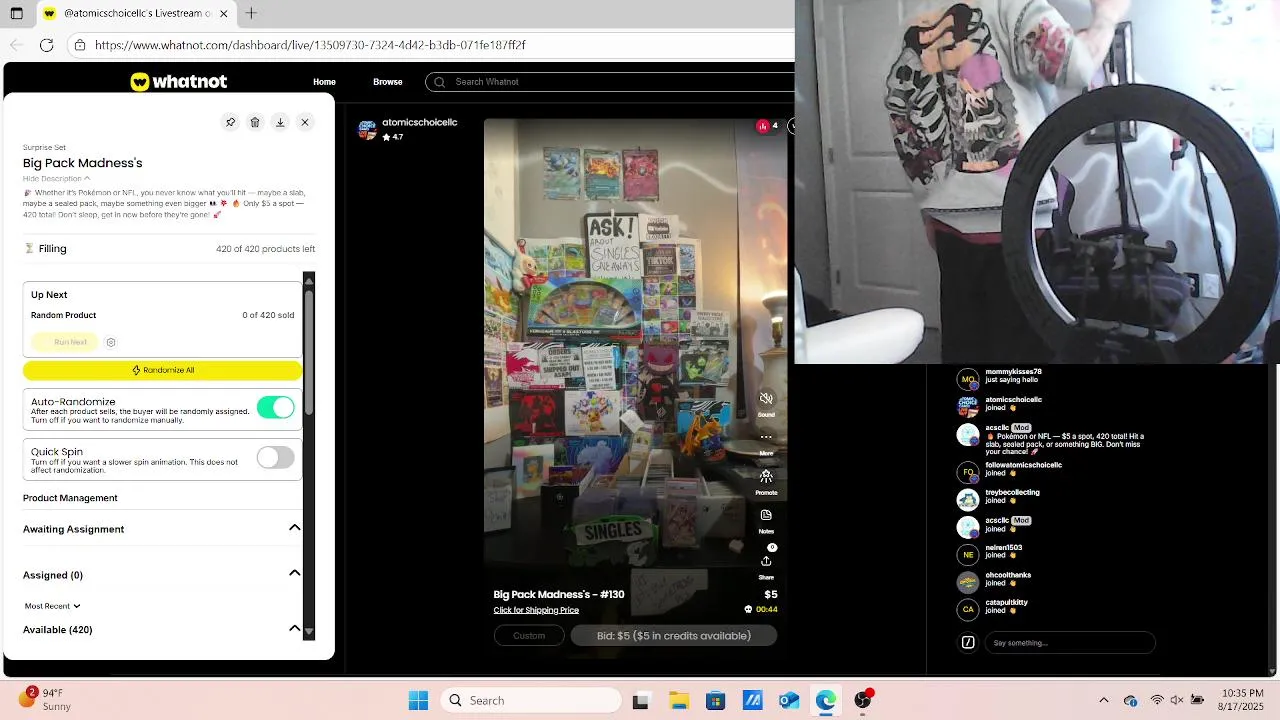1280x720 pixels.
Task: Click for Shipping Price link
Action: [x=536, y=610]
